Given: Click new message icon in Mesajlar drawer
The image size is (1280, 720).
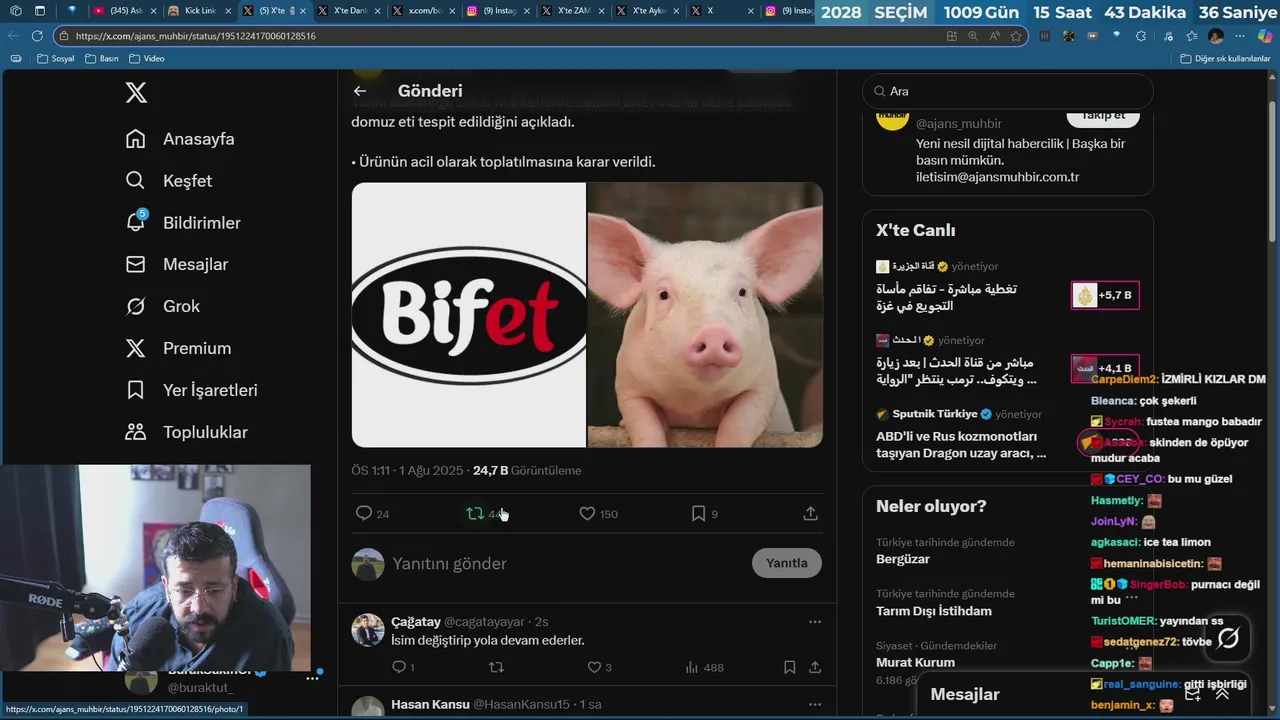Looking at the screenshot, I should click(x=1192, y=694).
